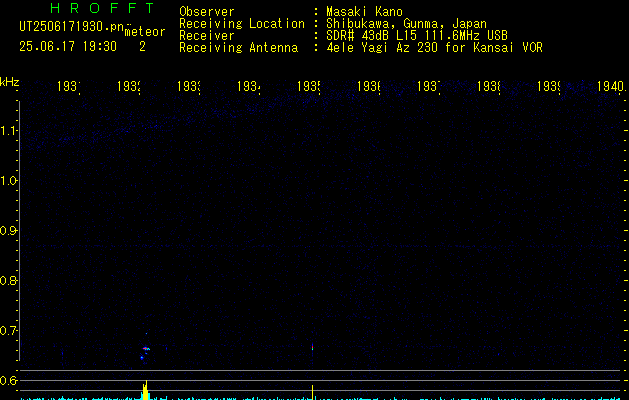Select the file name UT2506171930.pn
The width and height of the screenshot is (629, 400).
pos(71,27)
